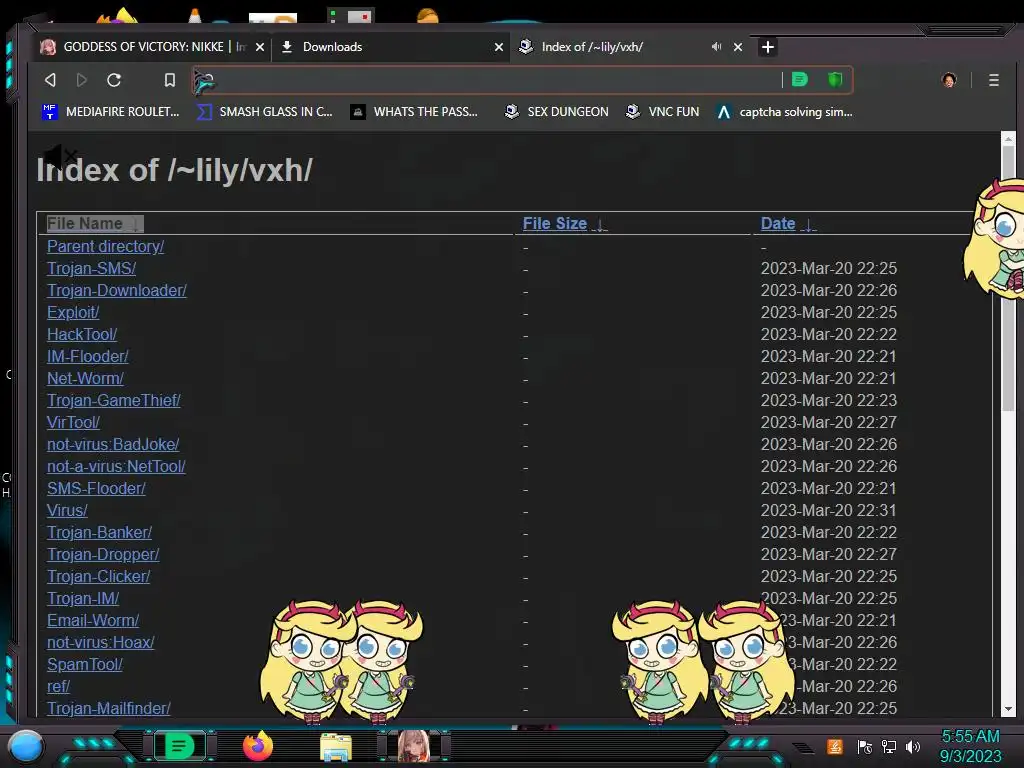Open the green shield icon in the address bar
Viewport: 1024px width, 768px height.
coord(835,80)
